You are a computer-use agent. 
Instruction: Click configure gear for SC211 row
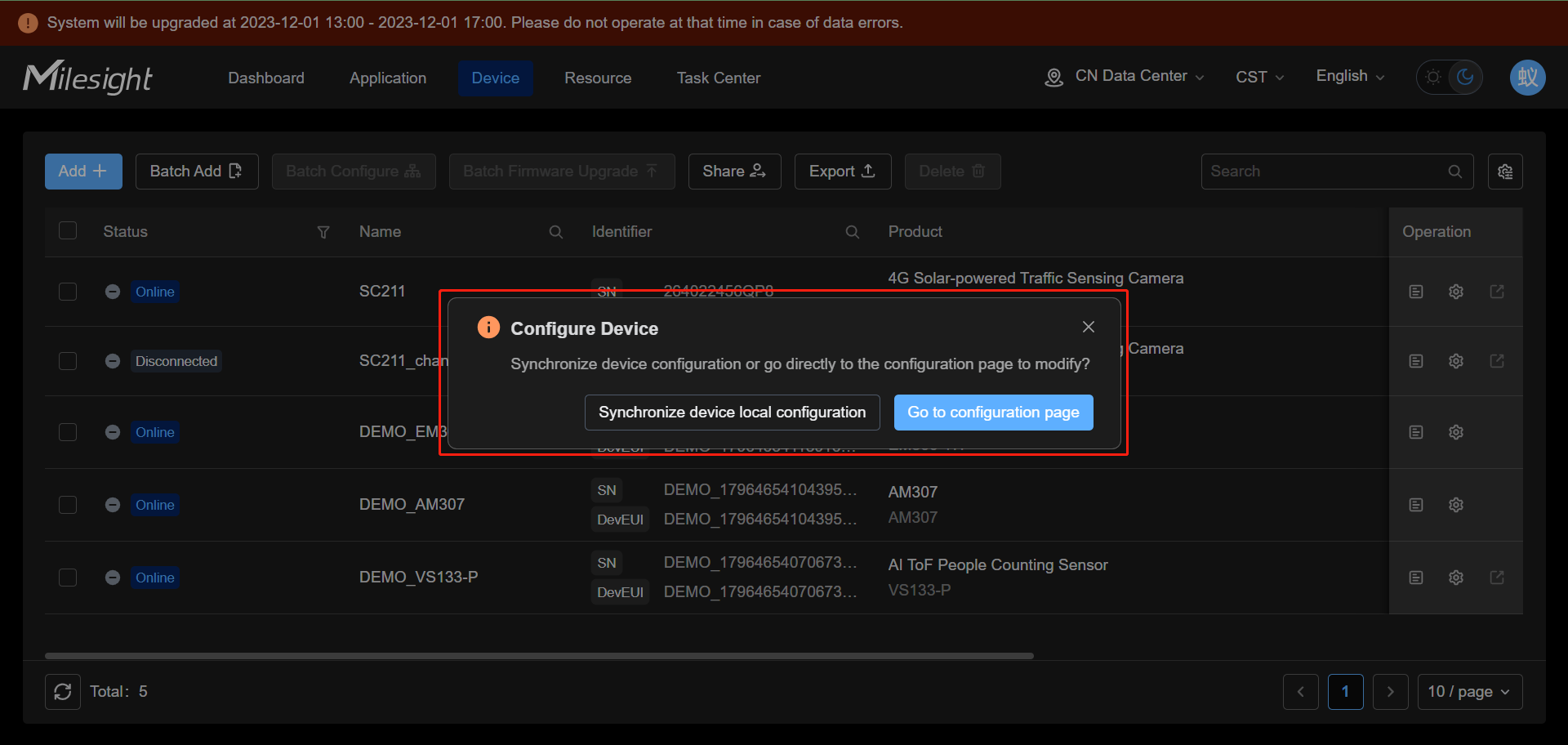[x=1456, y=292]
